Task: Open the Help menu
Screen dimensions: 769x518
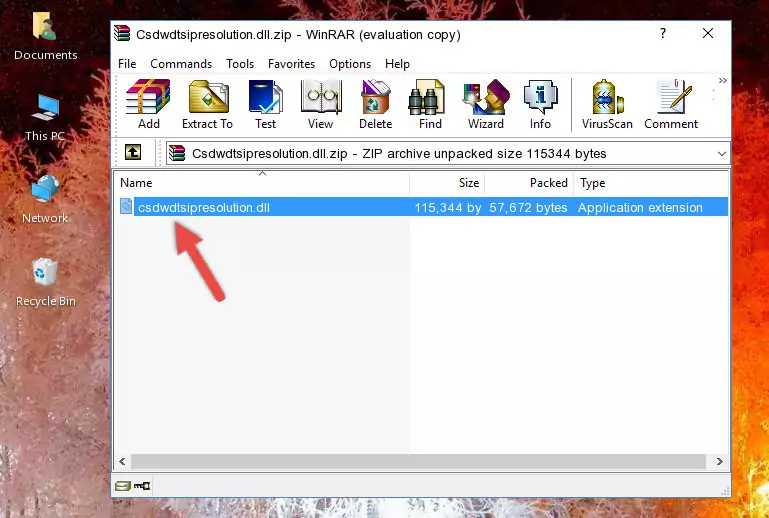Action: (x=397, y=64)
